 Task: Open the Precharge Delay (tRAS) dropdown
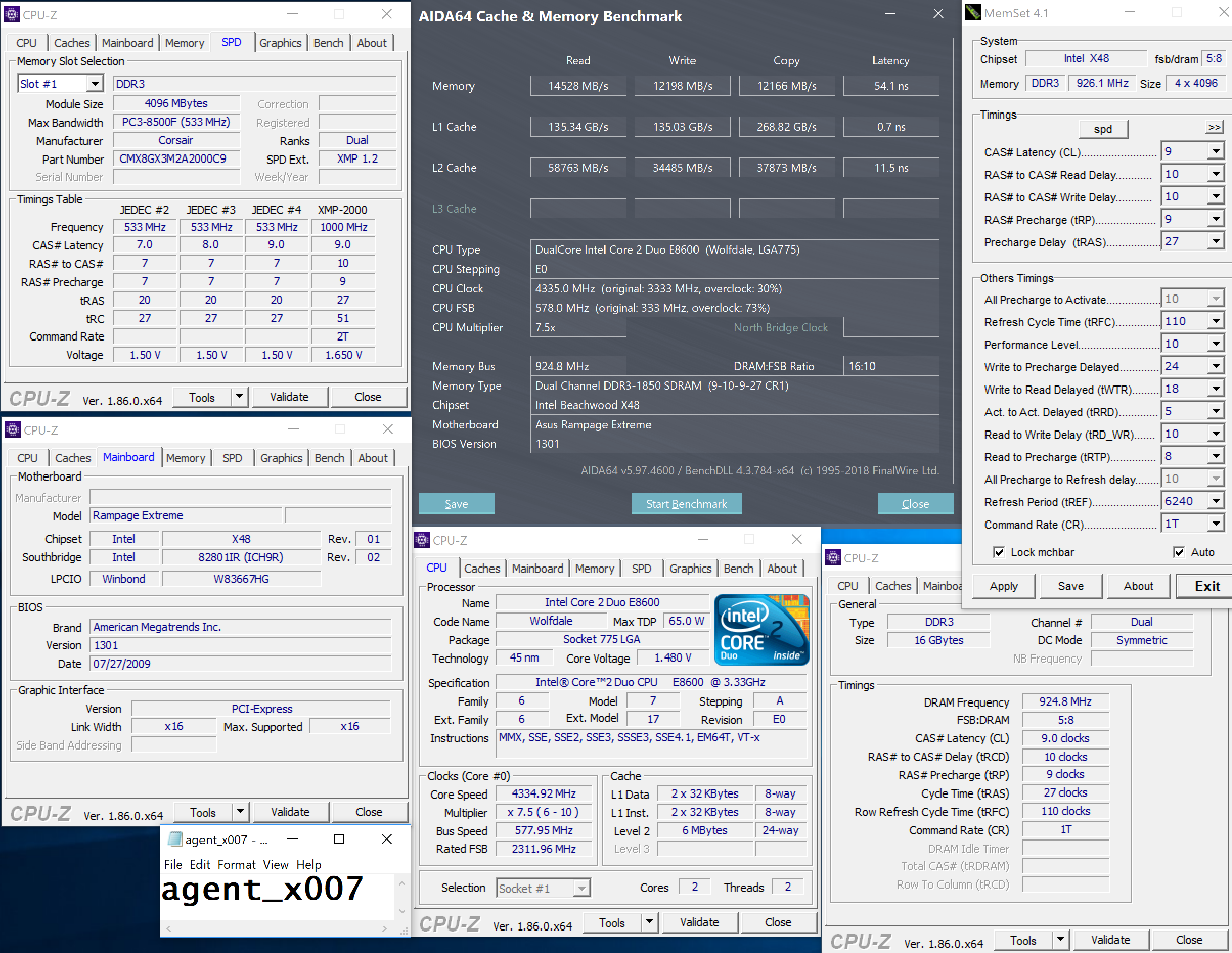(x=1215, y=241)
